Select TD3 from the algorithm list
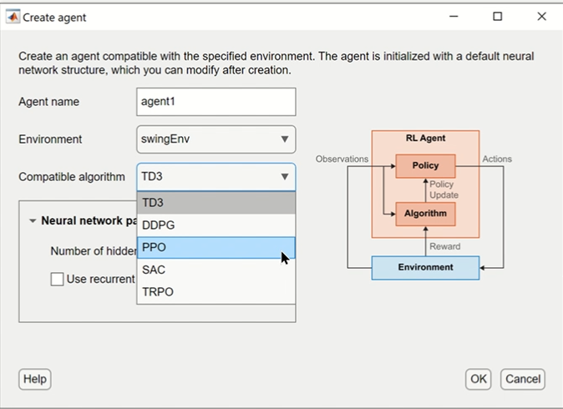The width and height of the screenshot is (563, 409). [216, 203]
